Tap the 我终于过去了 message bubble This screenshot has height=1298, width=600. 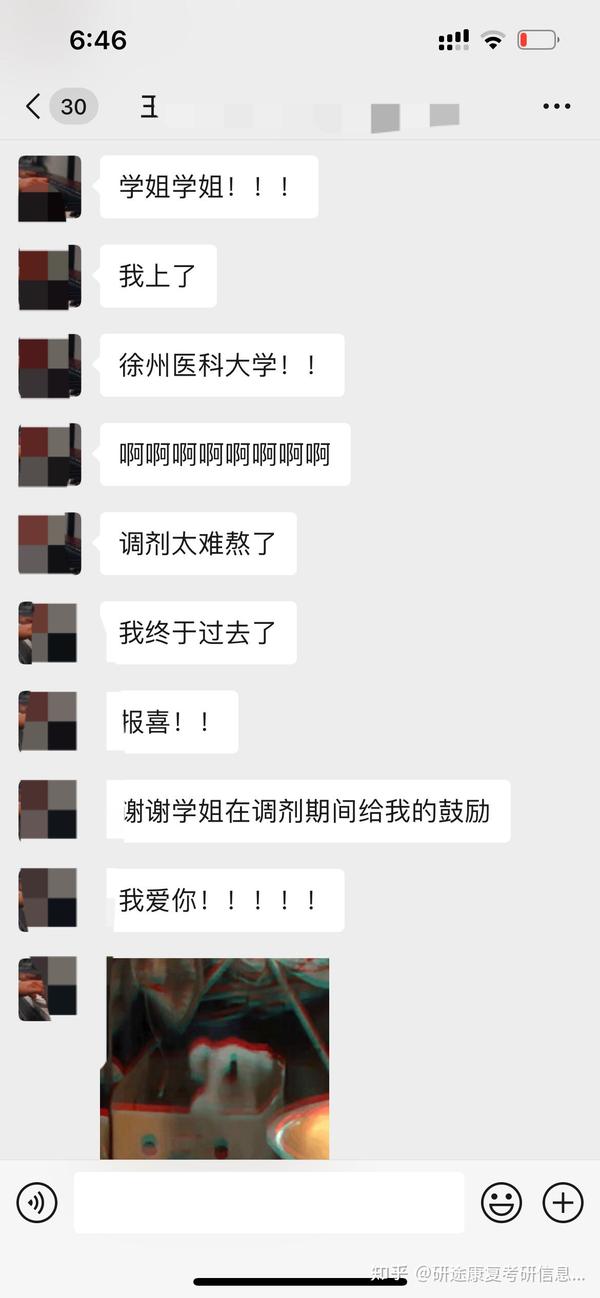pyautogui.click(x=198, y=632)
